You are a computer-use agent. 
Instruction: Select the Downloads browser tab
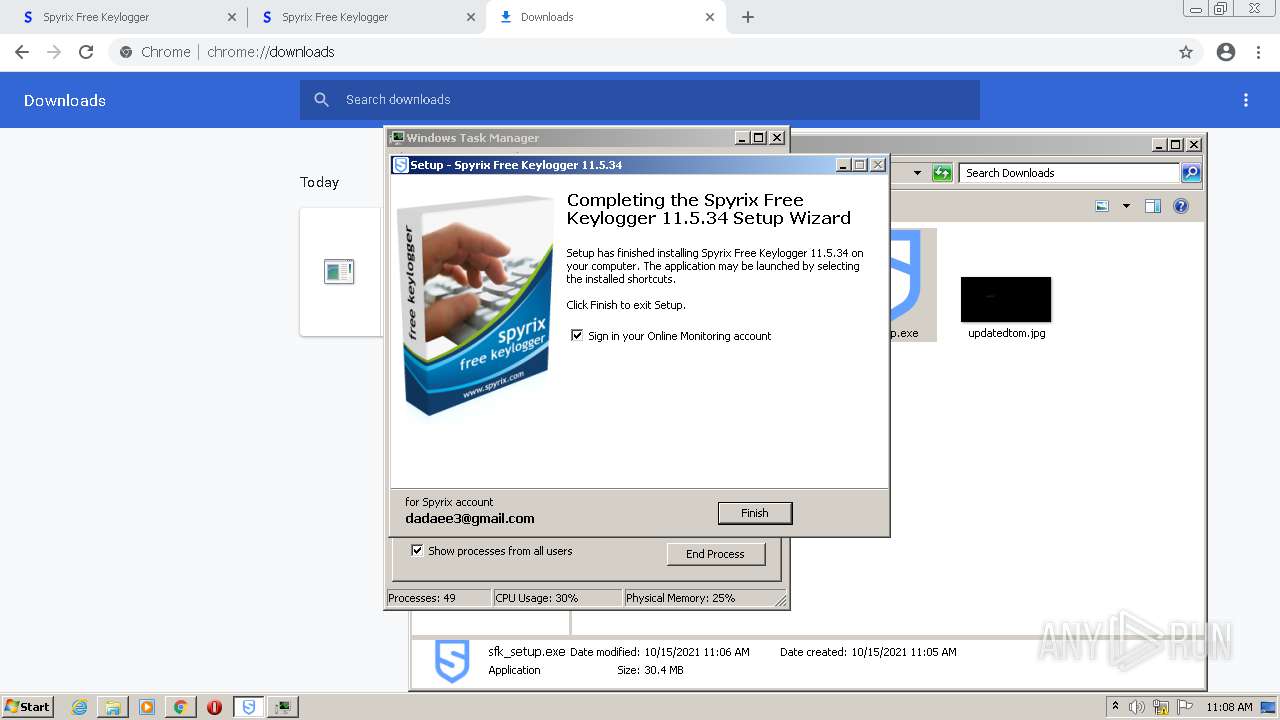605,17
